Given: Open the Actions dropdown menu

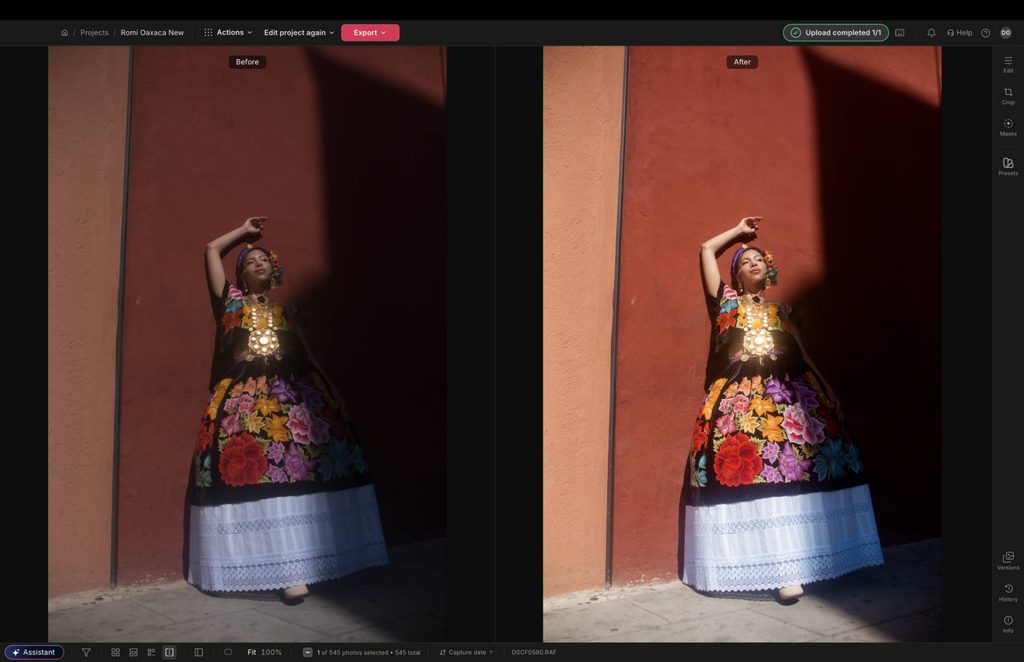Looking at the screenshot, I should coord(228,33).
